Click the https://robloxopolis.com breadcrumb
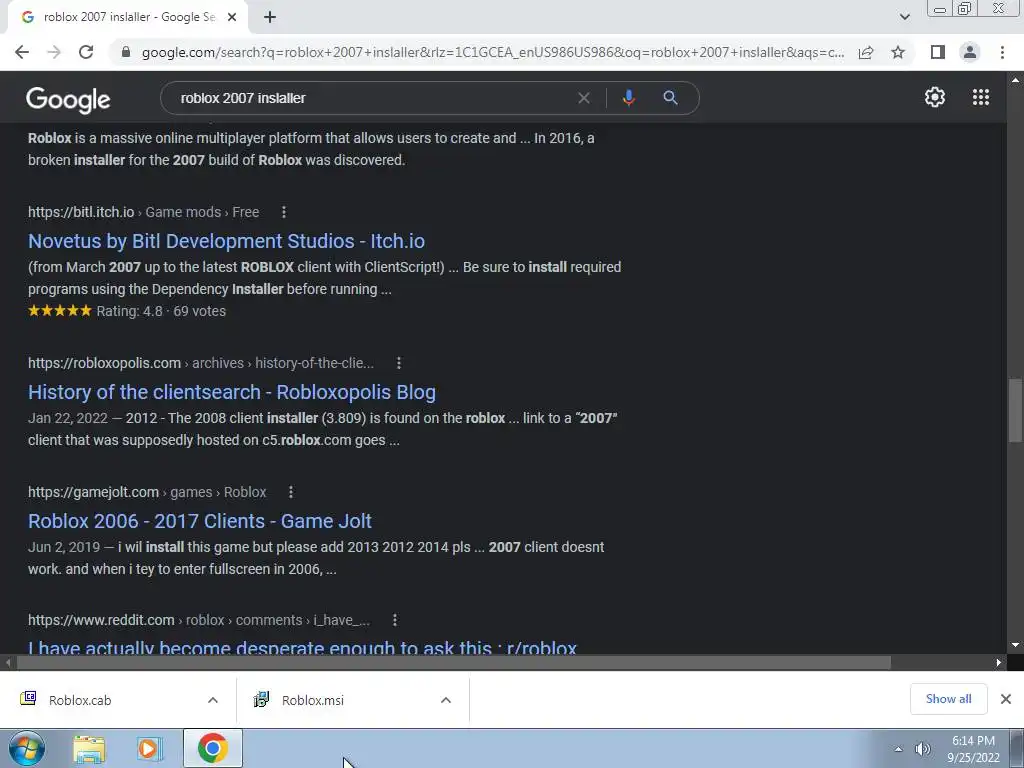 click(x=104, y=363)
